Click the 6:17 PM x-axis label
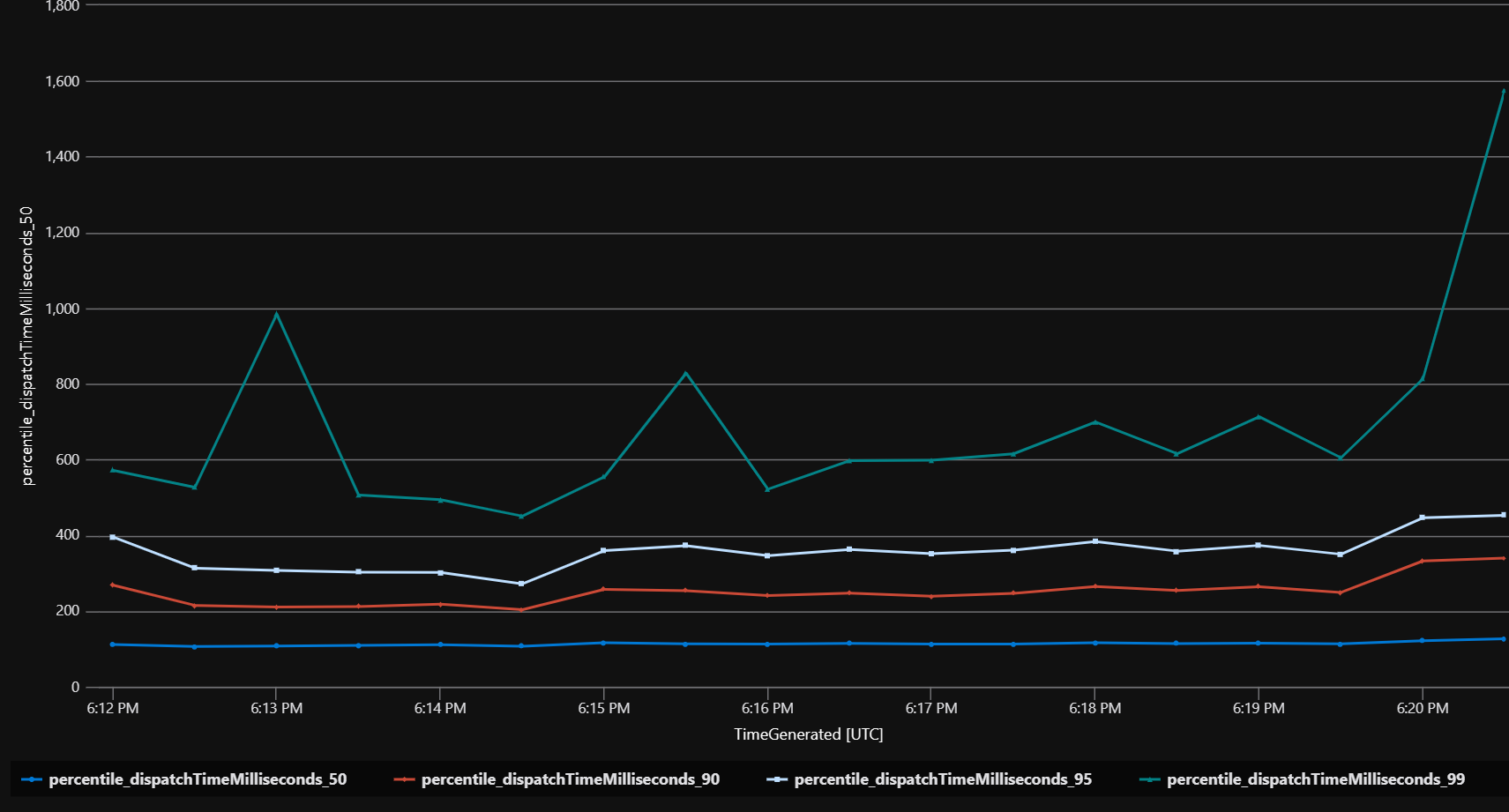The height and width of the screenshot is (812, 1509). pos(931,709)
